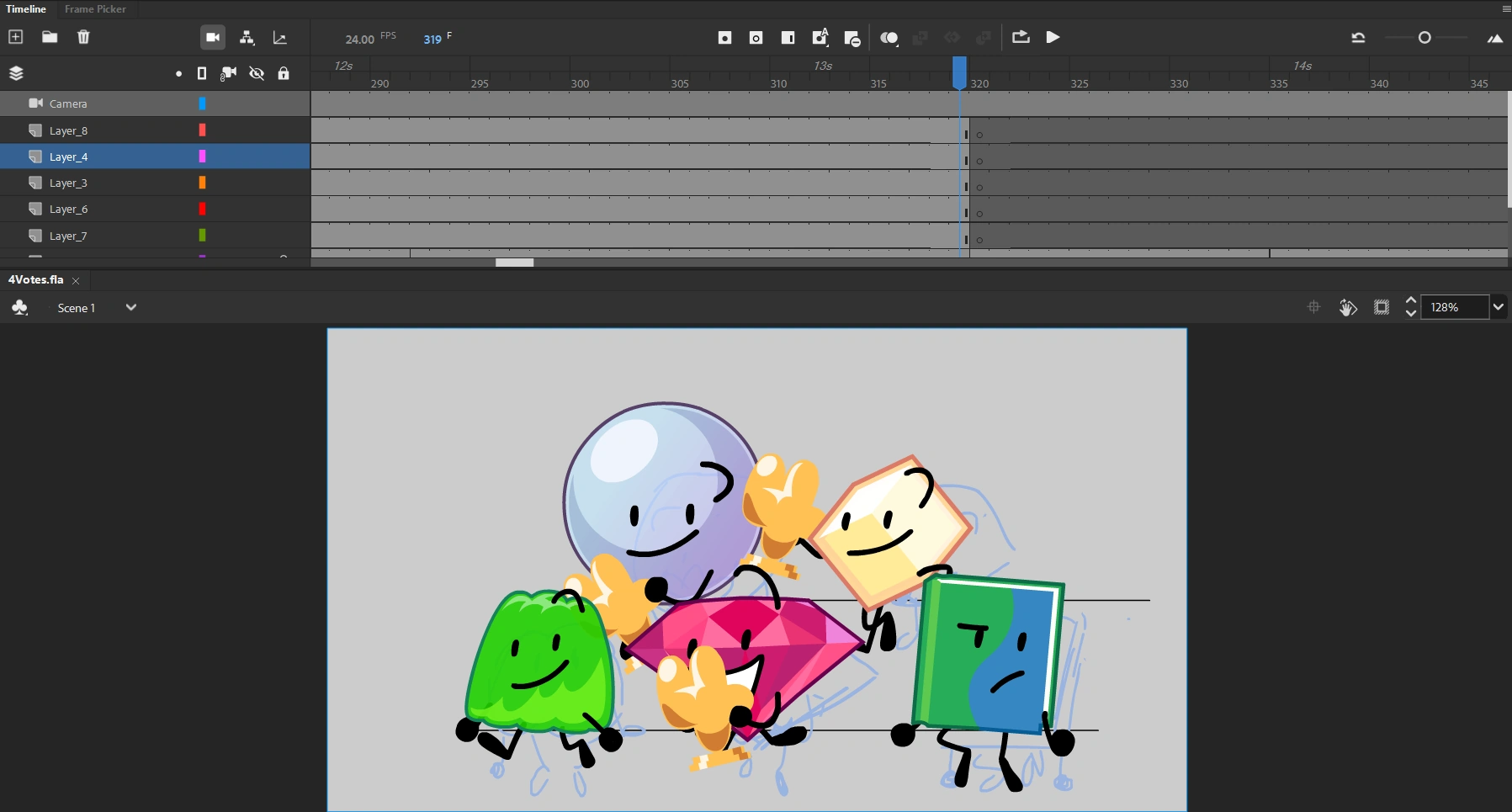Lock all layers
1512x812 pixels.
(285, 73)
